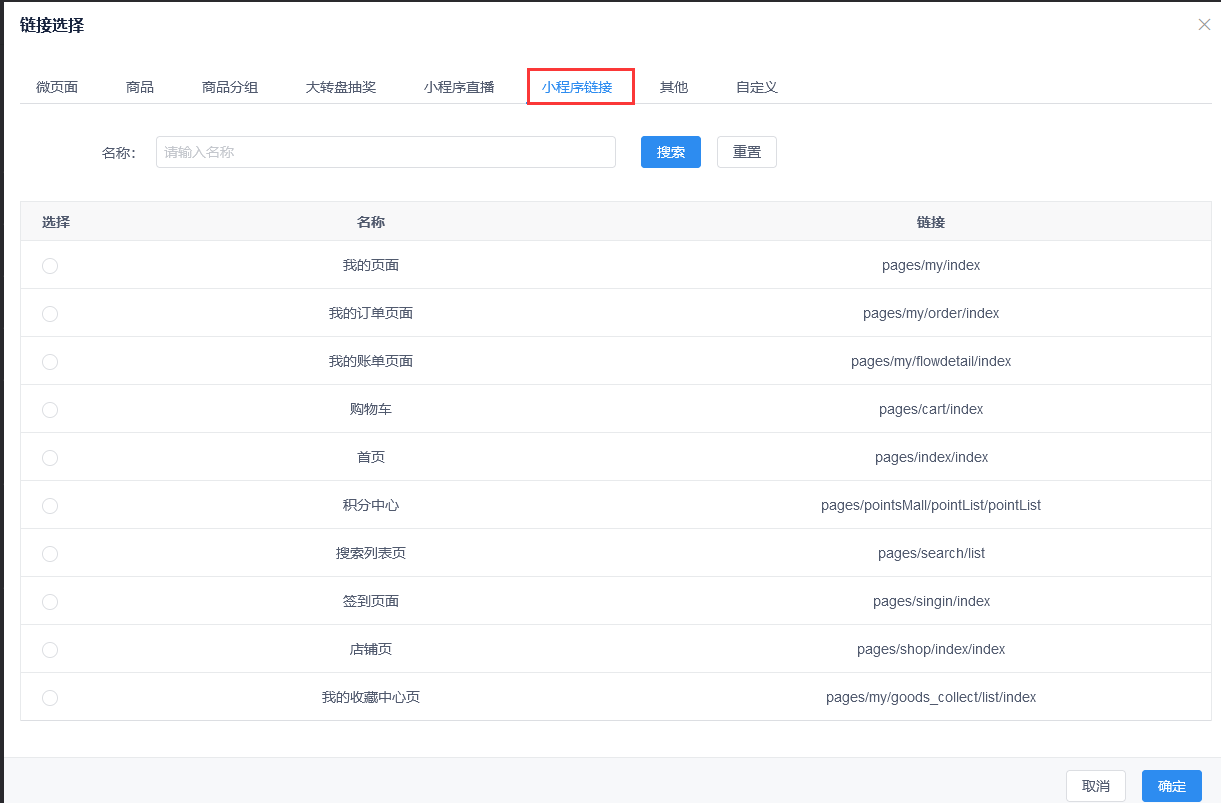Click the blue 搜索 button
The width and height of the screenshot is (1221, 803).
tap(671, 152)
